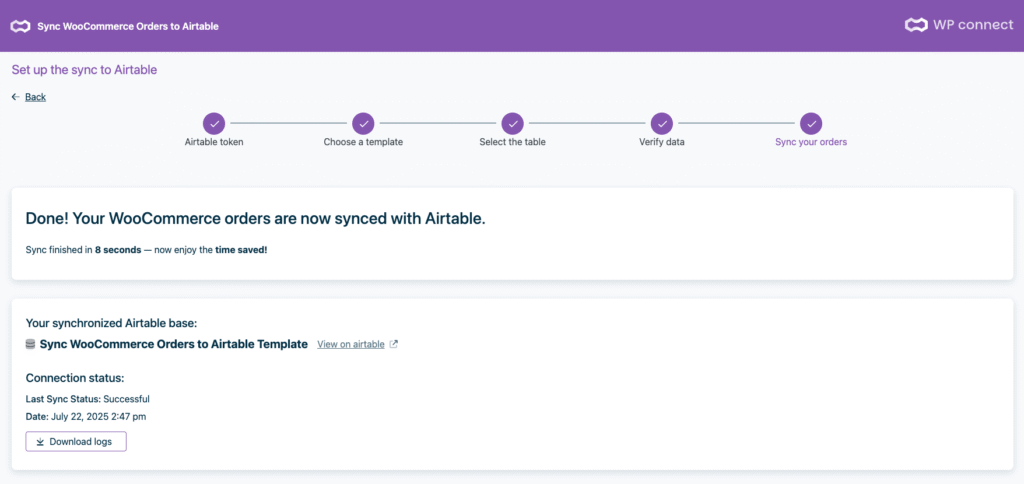Image resolution: width=1024 pixels, height=484 pixels.
Task: Click the Set up the sync to Airtable heading
Action: [84, 70]
